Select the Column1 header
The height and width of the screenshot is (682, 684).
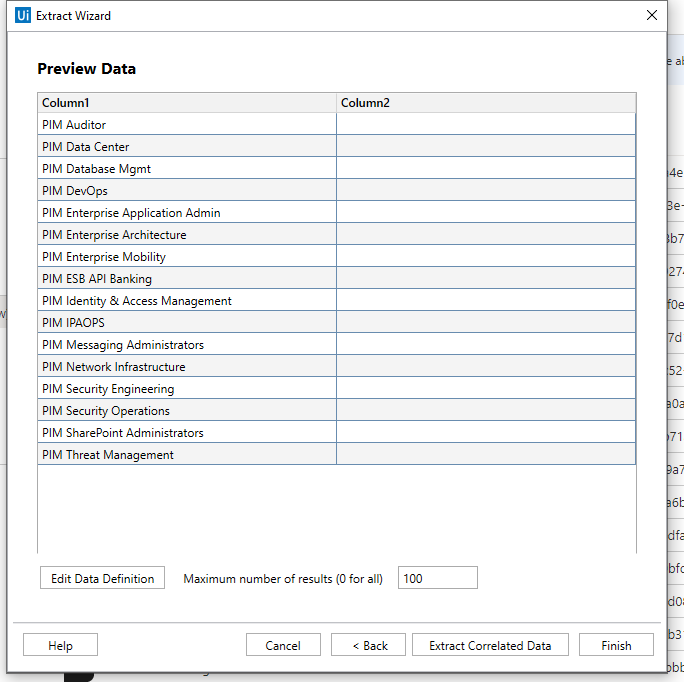(x=187, y=103)
